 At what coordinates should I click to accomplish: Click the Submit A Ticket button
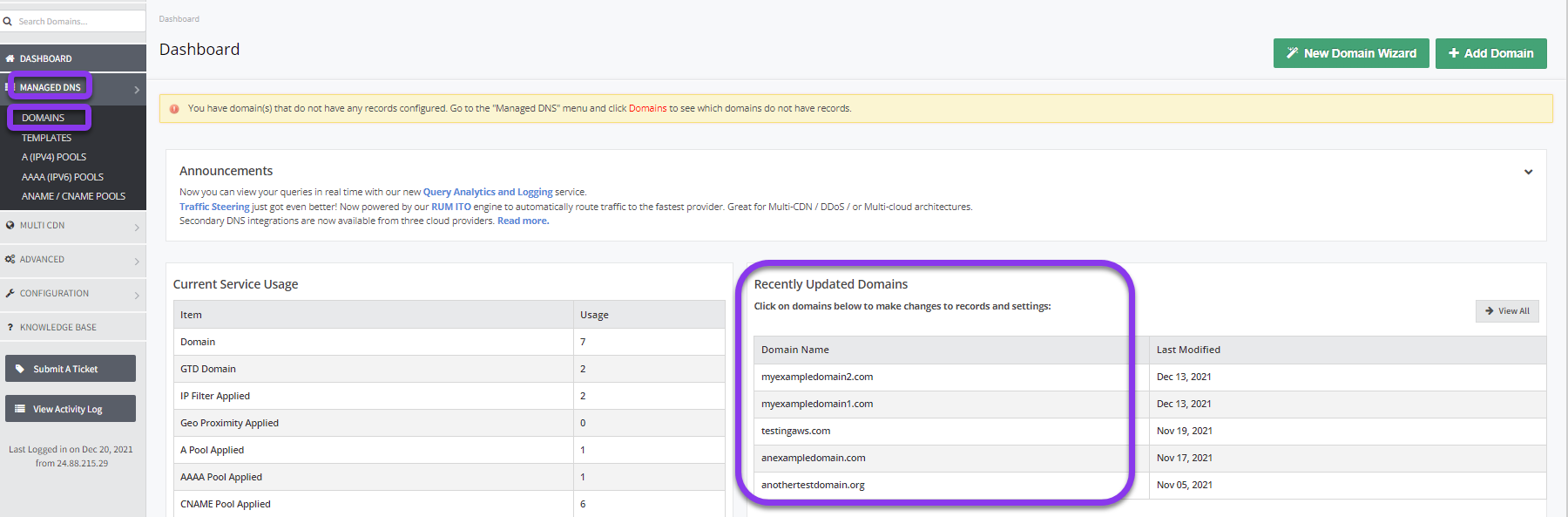(x=71, y=369)
